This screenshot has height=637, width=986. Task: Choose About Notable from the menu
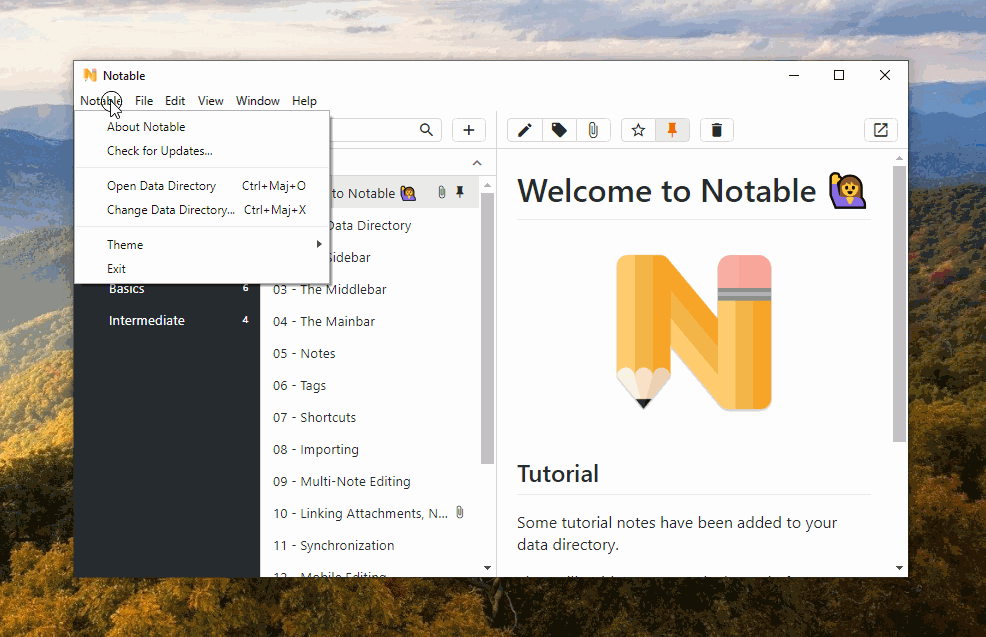coord(202,127)
